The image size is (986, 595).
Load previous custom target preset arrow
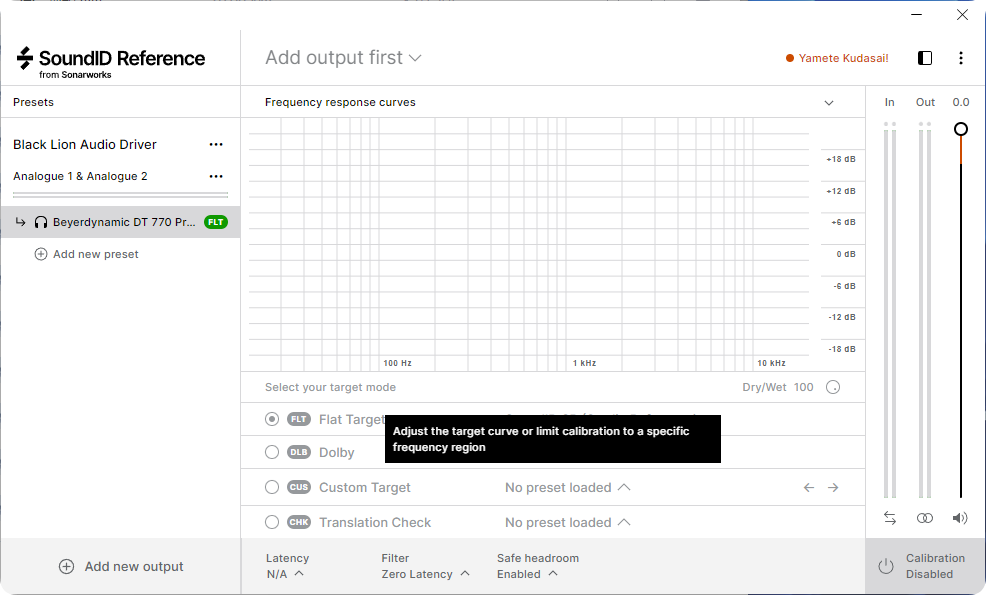click(x=809, y=487)
